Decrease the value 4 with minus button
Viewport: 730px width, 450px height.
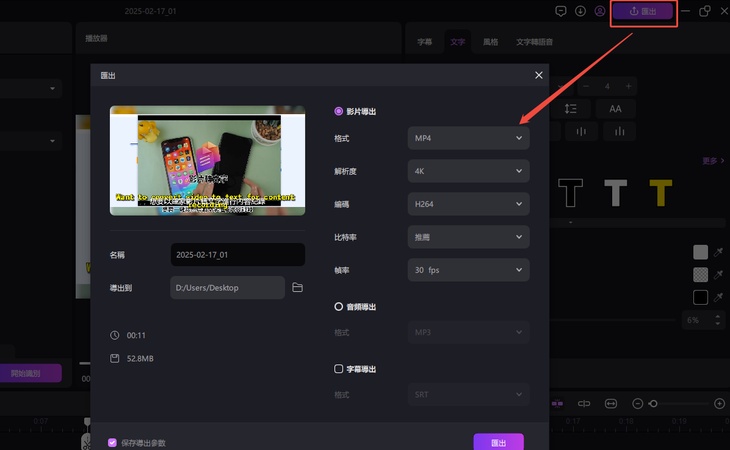click(x=586, y=86)
